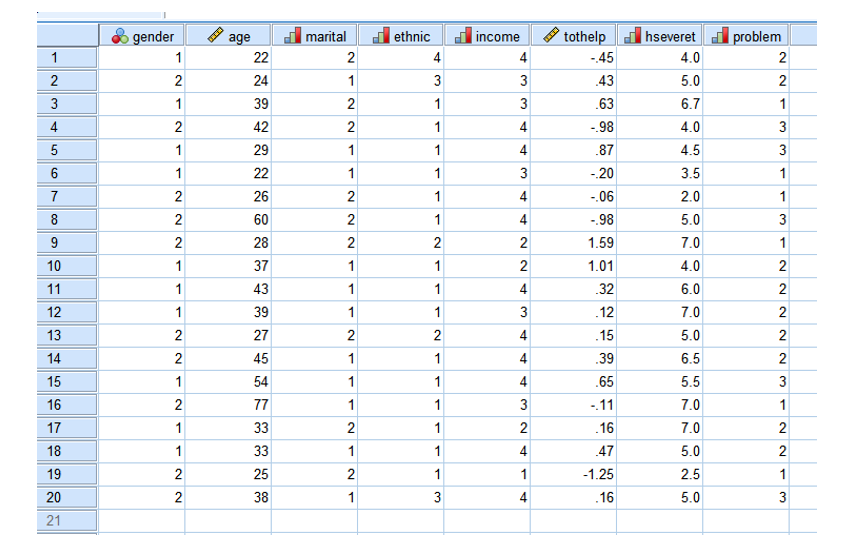The width and height of the screenshot is (867, 553).
Task: Click tothelp value -.45 in row 1
Action: click(602, 58)
